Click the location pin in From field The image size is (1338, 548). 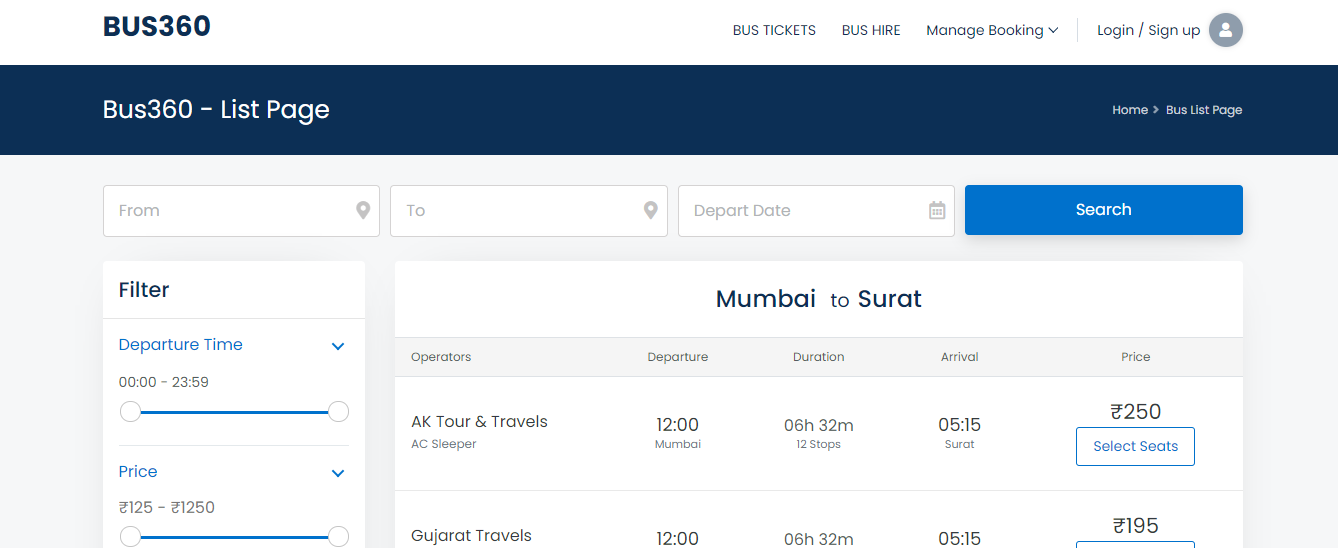click(x=363, y=211)
